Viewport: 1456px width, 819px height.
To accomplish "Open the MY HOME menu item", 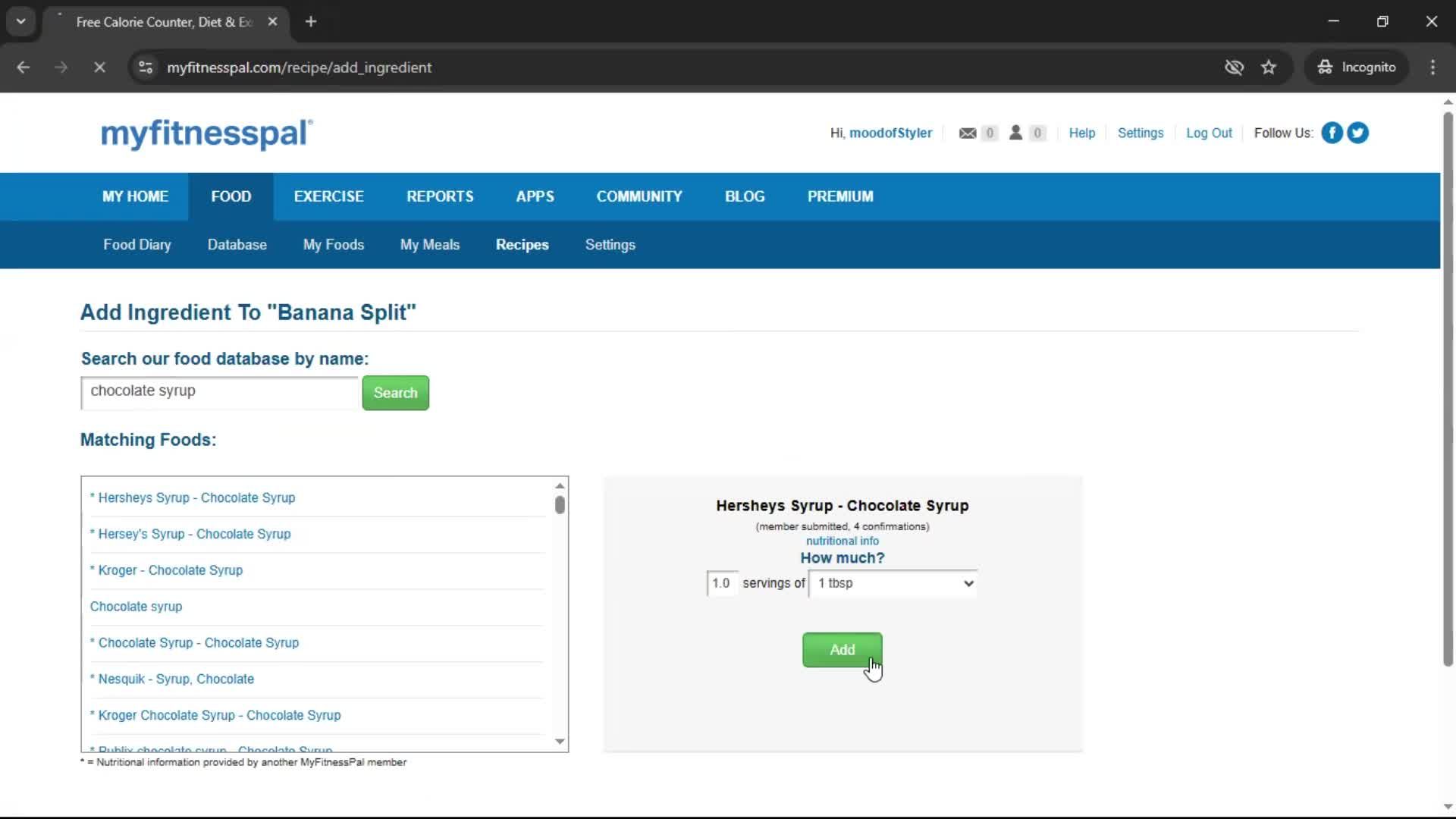I will pyautogui.click(x=136, y=196).
